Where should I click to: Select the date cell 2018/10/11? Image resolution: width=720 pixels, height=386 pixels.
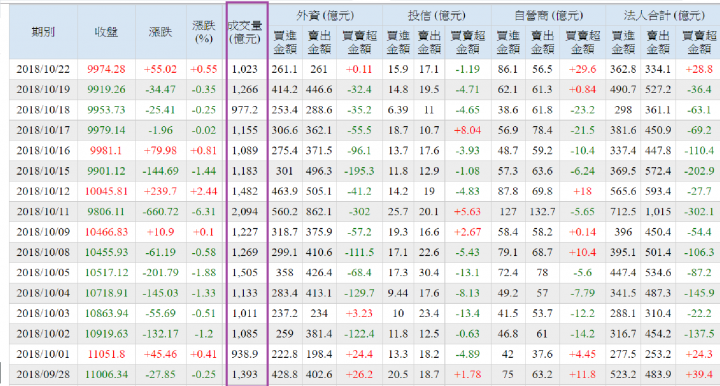(x=43, y=212)
